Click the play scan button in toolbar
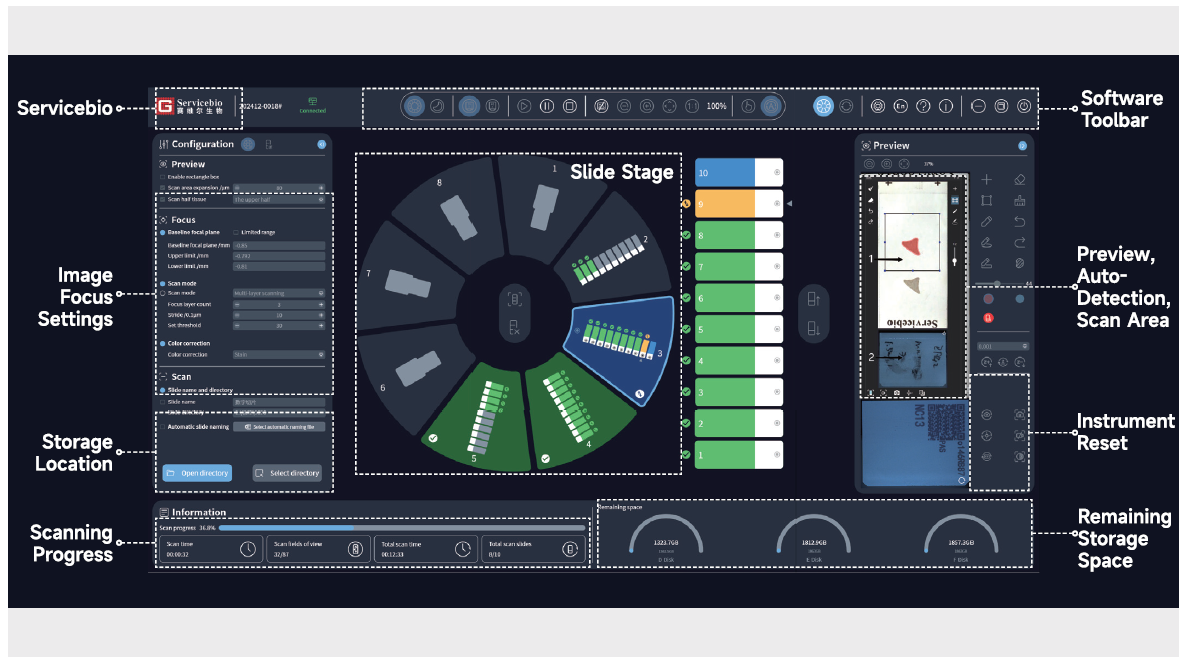This screenshot has width=1186, height=665. coord(524,106)
